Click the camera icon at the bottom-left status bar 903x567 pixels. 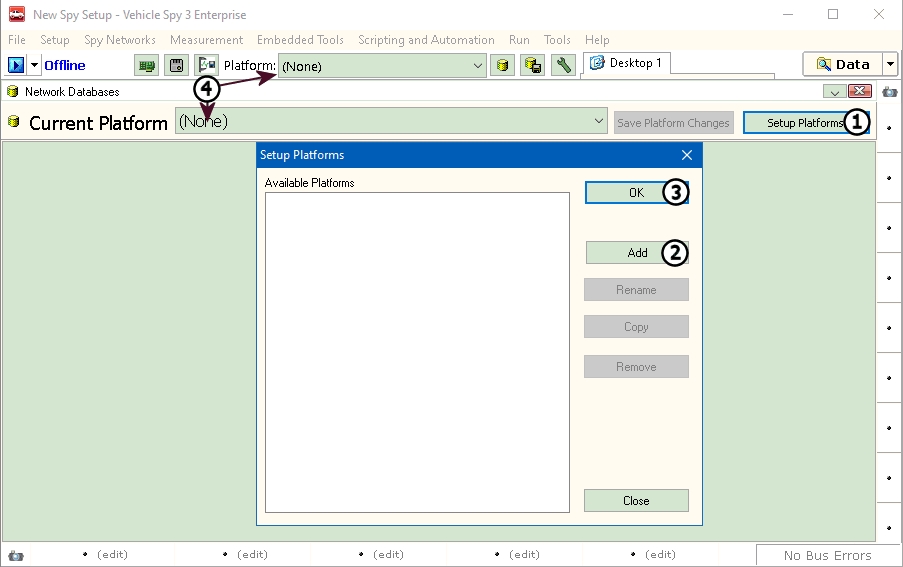coord(15,555)
